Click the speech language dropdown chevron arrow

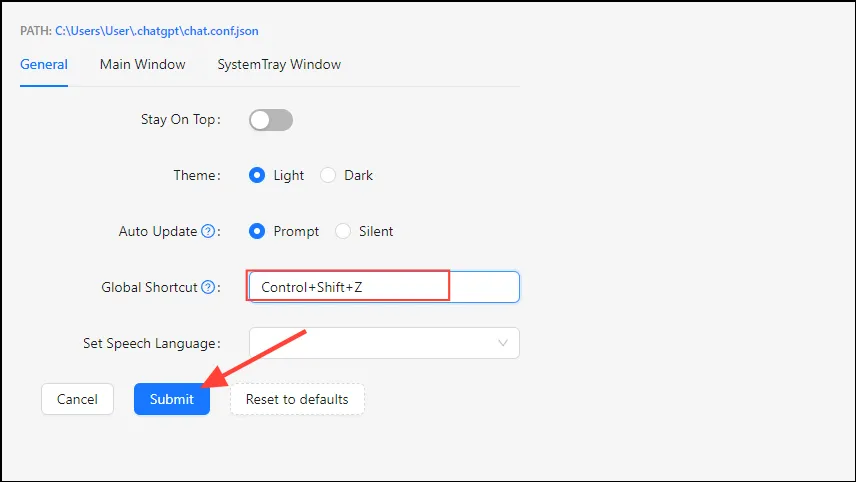point(503,343)
